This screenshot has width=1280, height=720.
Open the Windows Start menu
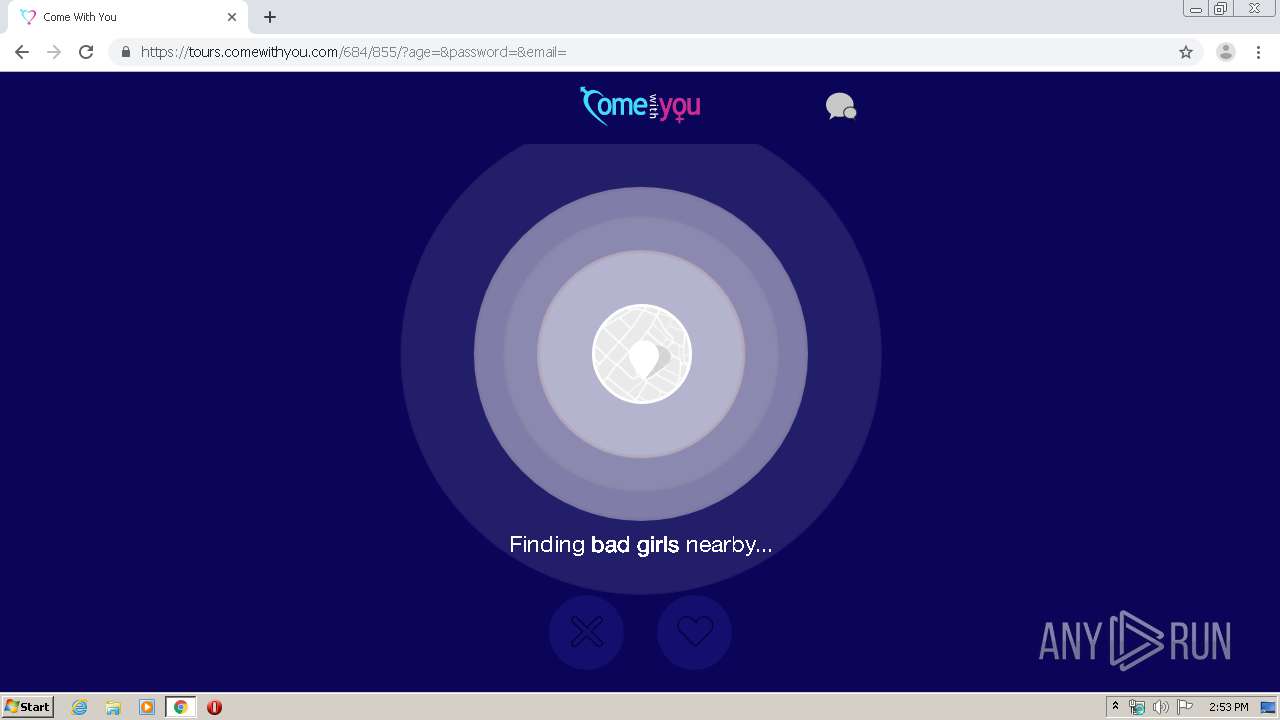28,706
